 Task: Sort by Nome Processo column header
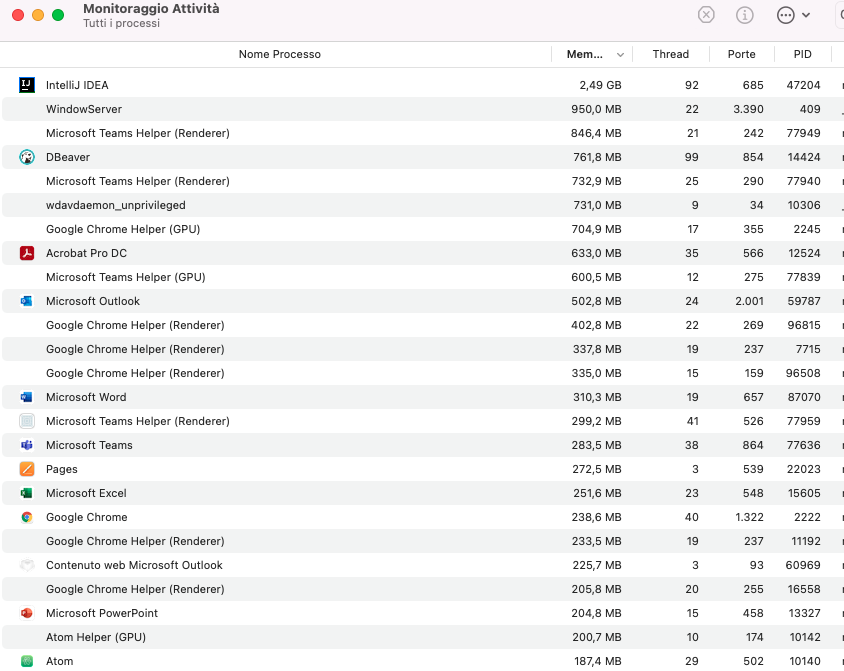(280, 54)
